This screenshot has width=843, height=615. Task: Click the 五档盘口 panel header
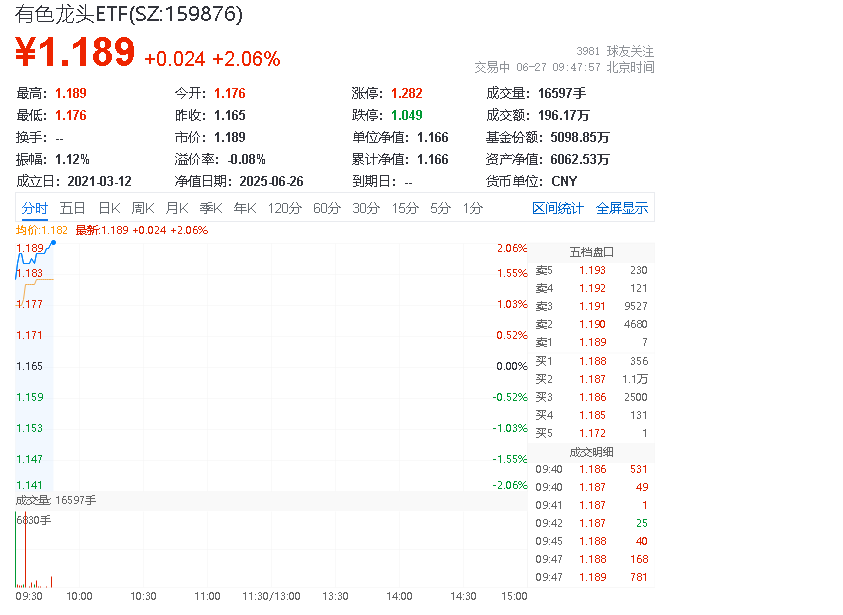591,252
